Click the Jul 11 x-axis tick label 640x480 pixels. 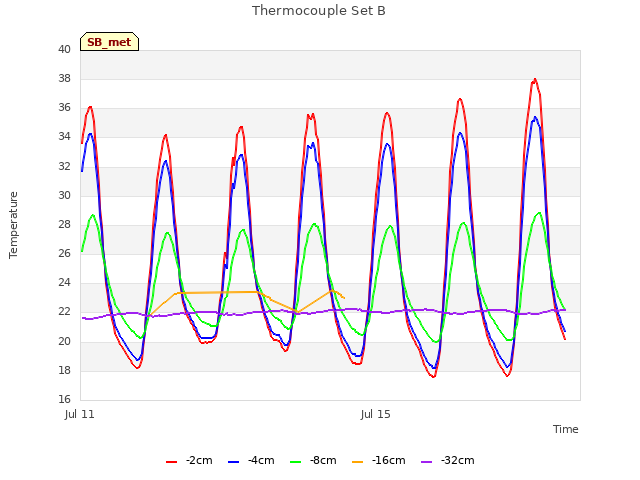[80, 414]
